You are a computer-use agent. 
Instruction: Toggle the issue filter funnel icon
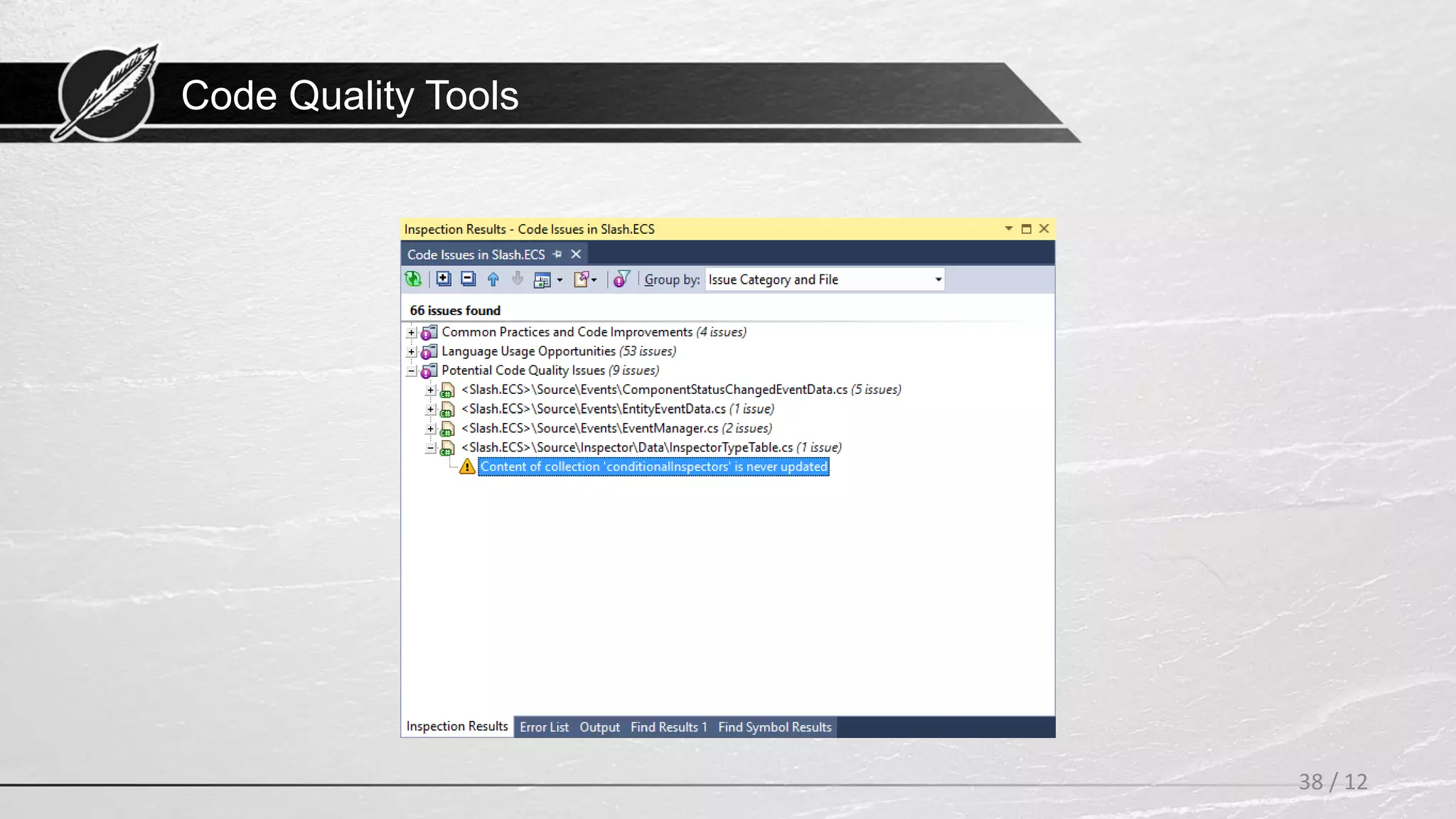[621, 279]
